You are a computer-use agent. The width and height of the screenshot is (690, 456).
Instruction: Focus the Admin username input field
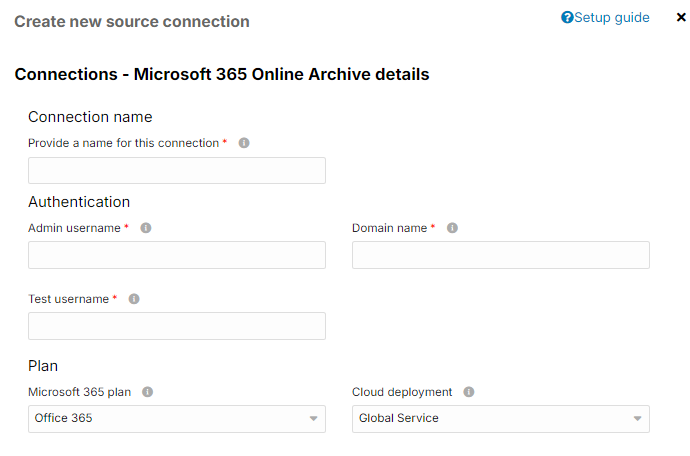click(x=177, y=255)
